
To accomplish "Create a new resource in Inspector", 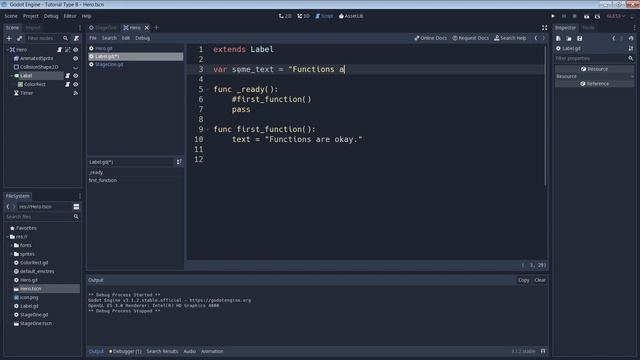I will click(x=558, y=38).
